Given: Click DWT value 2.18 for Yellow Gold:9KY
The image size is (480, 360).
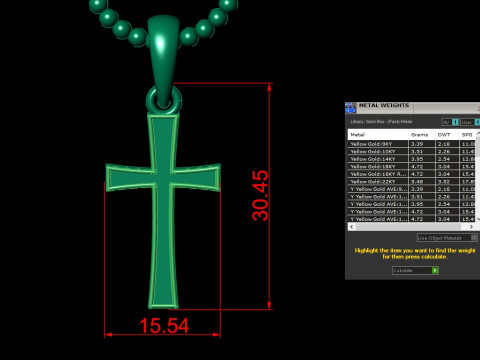Looking at the screenshot, I should click(444, 144).
